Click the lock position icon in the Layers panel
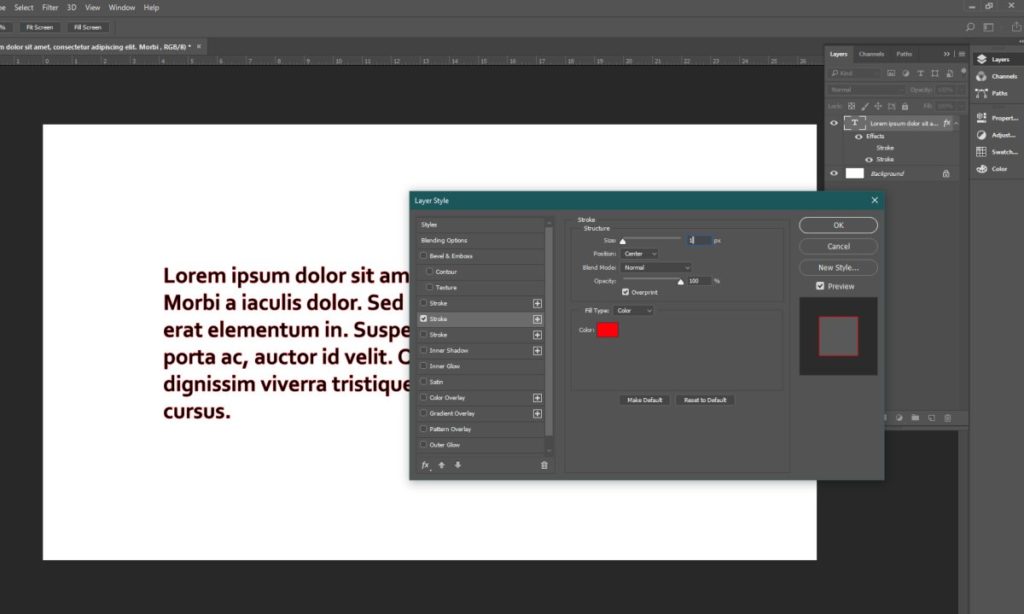The width and height of the screenshot is (1024, 614). pos(878,106)
